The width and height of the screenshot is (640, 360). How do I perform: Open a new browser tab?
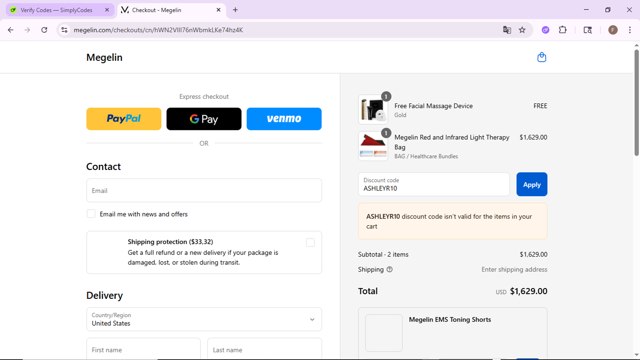click(x=235, y=10)
